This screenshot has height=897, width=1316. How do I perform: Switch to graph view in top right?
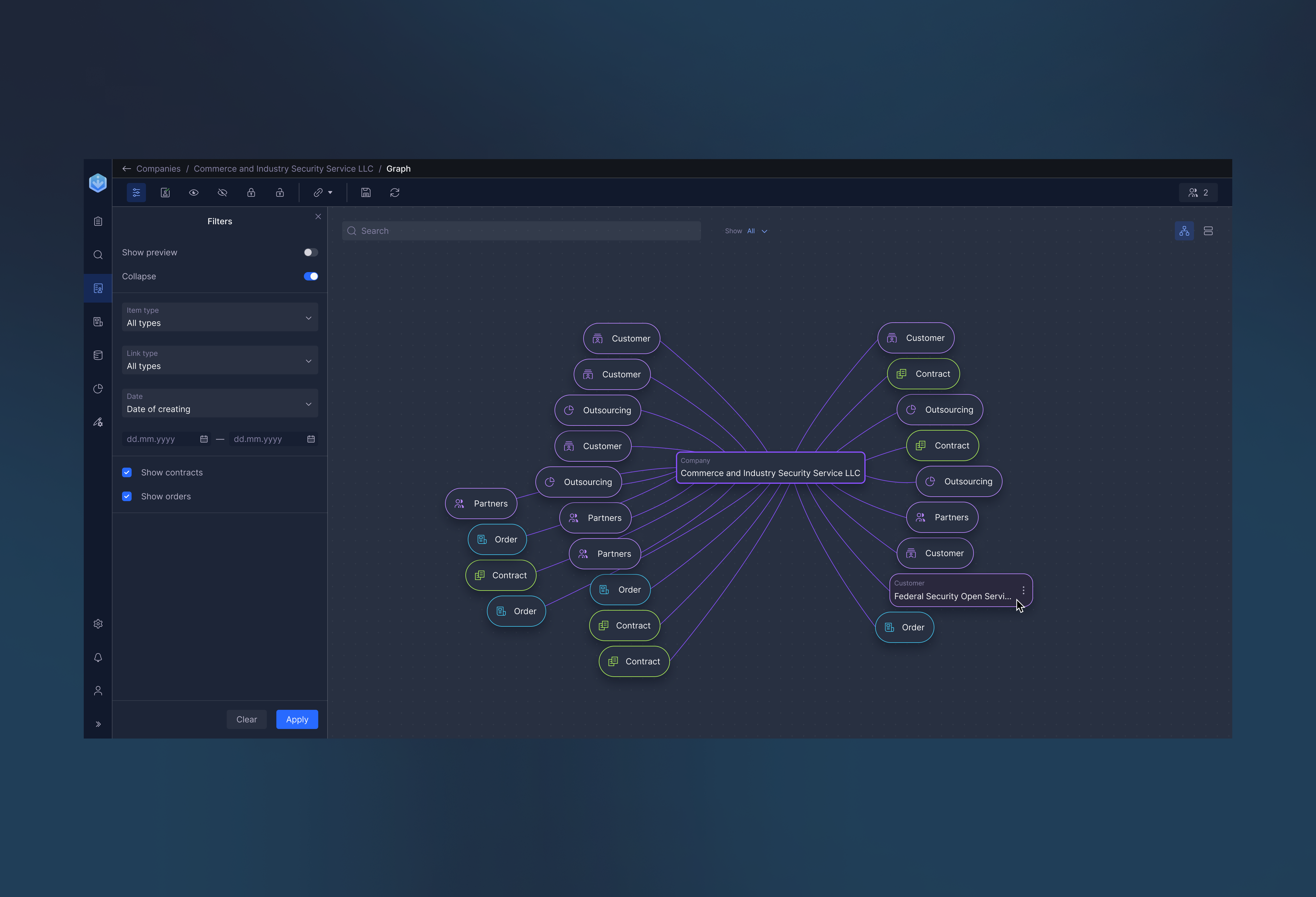(x=1184, y=231)
